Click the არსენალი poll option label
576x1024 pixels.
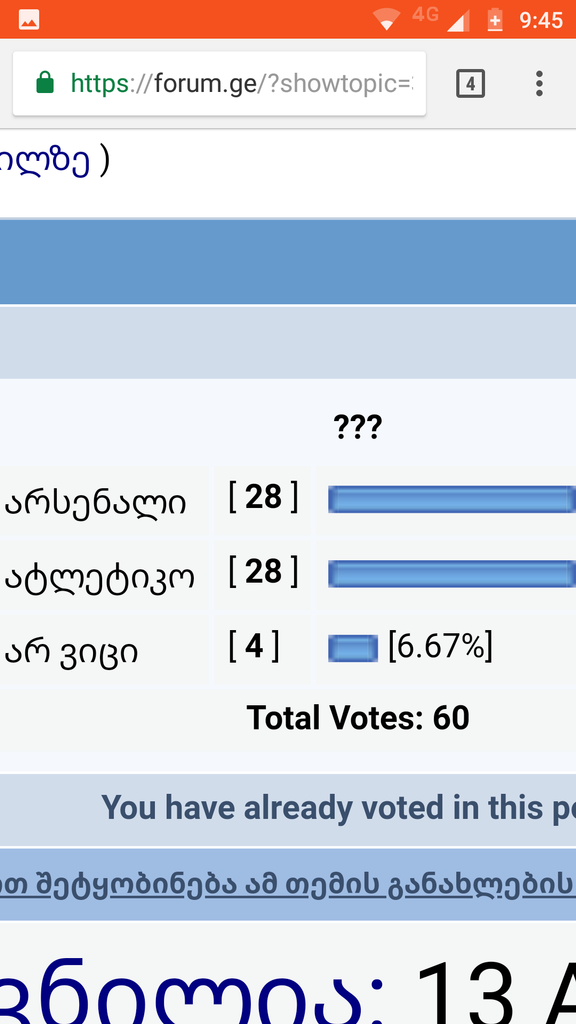[x=95, y=504]
